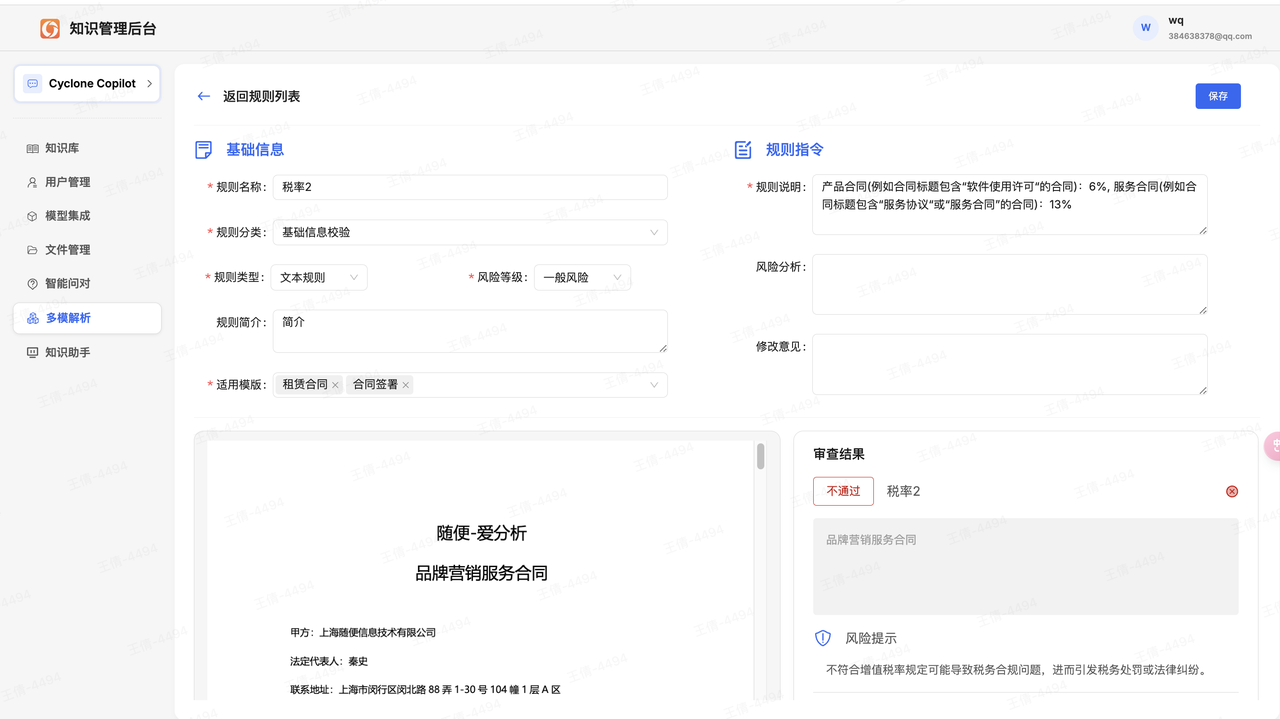Remove the 合同签署 template tag
This screenshot has width=1280, height=719.
coord(406,385)
